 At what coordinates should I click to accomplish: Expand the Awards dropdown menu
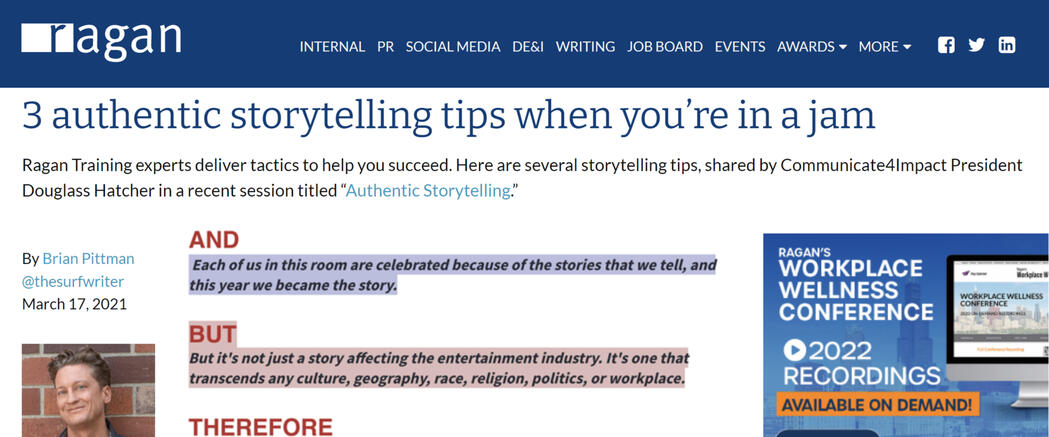[x=811, y=47]
